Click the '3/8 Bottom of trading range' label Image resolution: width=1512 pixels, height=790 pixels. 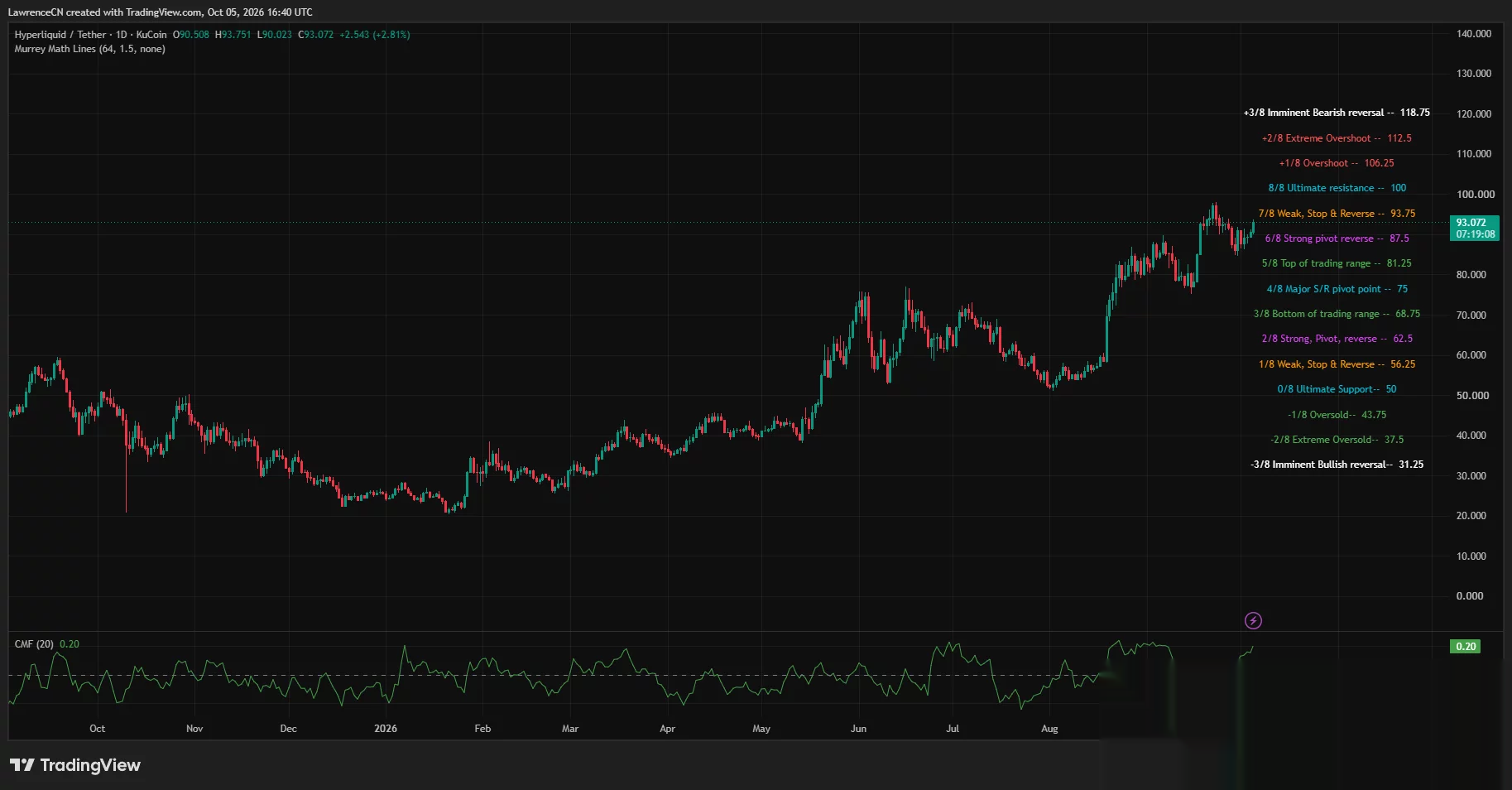click(x=1337, y=314)
